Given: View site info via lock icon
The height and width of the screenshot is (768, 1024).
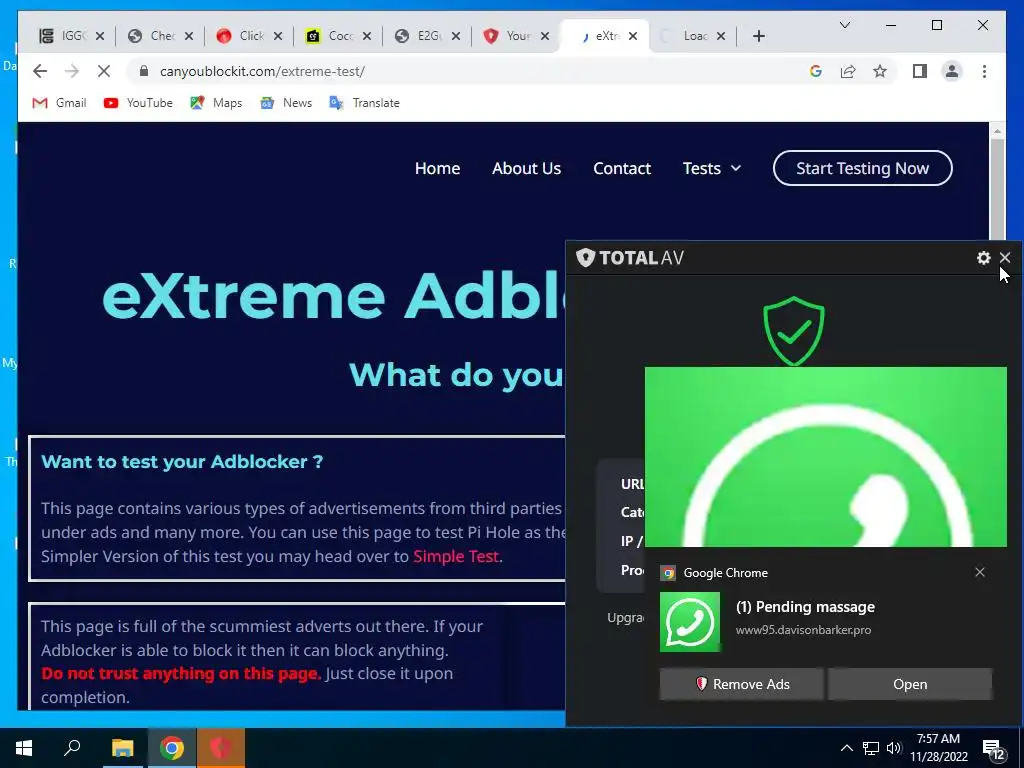Looking at the screenshot, I should pos(144,71).
